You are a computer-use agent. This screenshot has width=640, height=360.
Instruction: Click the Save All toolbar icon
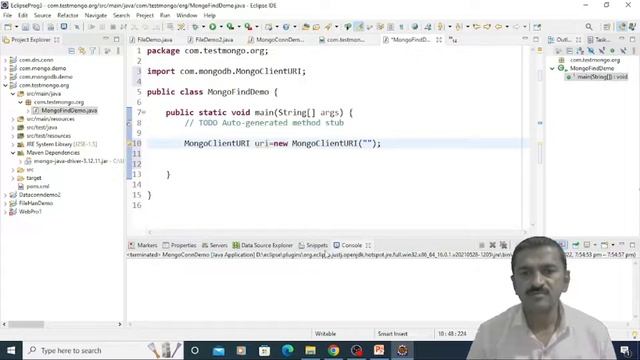pos(36,27)
